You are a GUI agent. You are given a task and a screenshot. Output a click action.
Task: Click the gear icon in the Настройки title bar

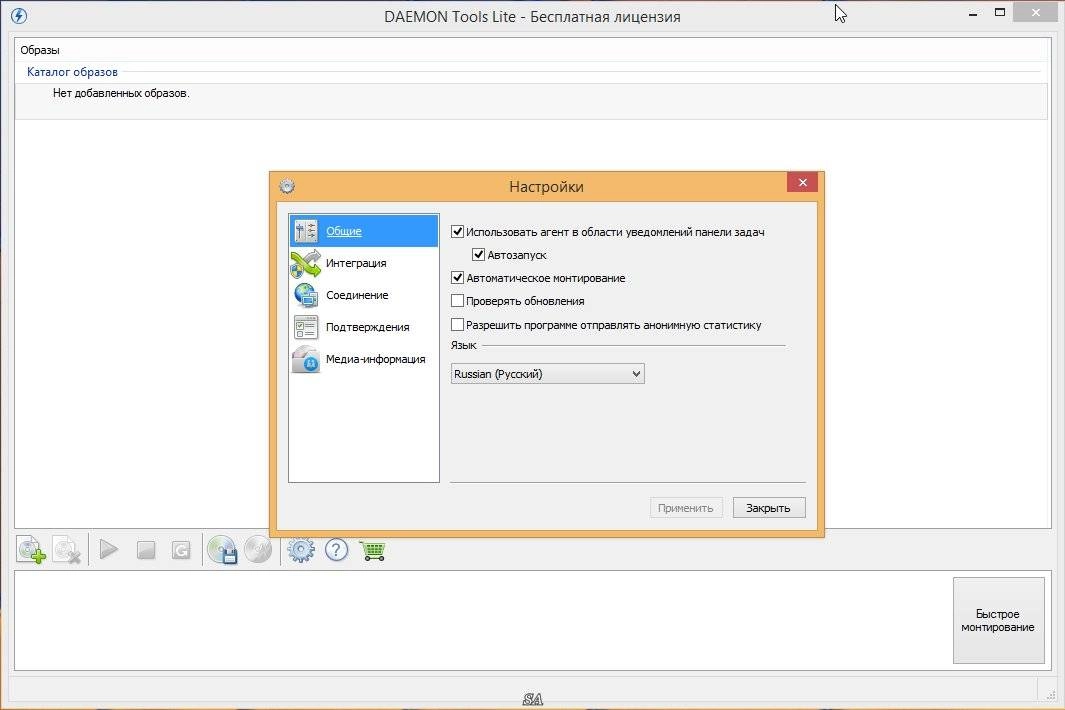287,186
